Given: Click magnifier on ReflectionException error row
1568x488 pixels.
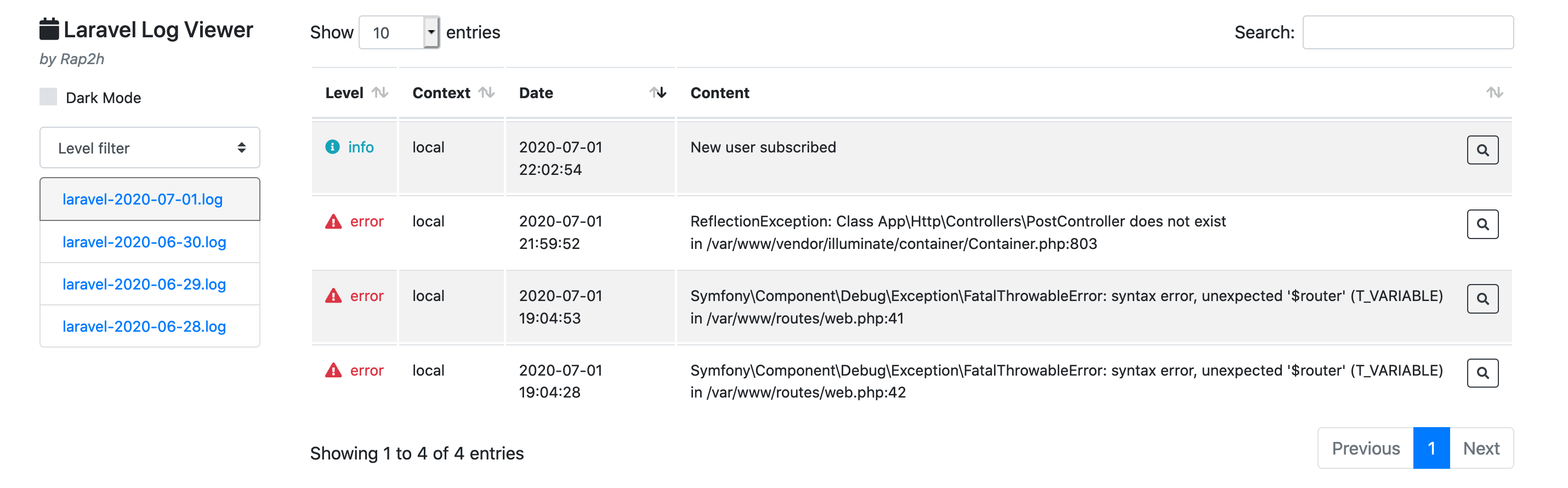Looking at the screenshot, I should pyautogui.click(x=1482, y=224).
